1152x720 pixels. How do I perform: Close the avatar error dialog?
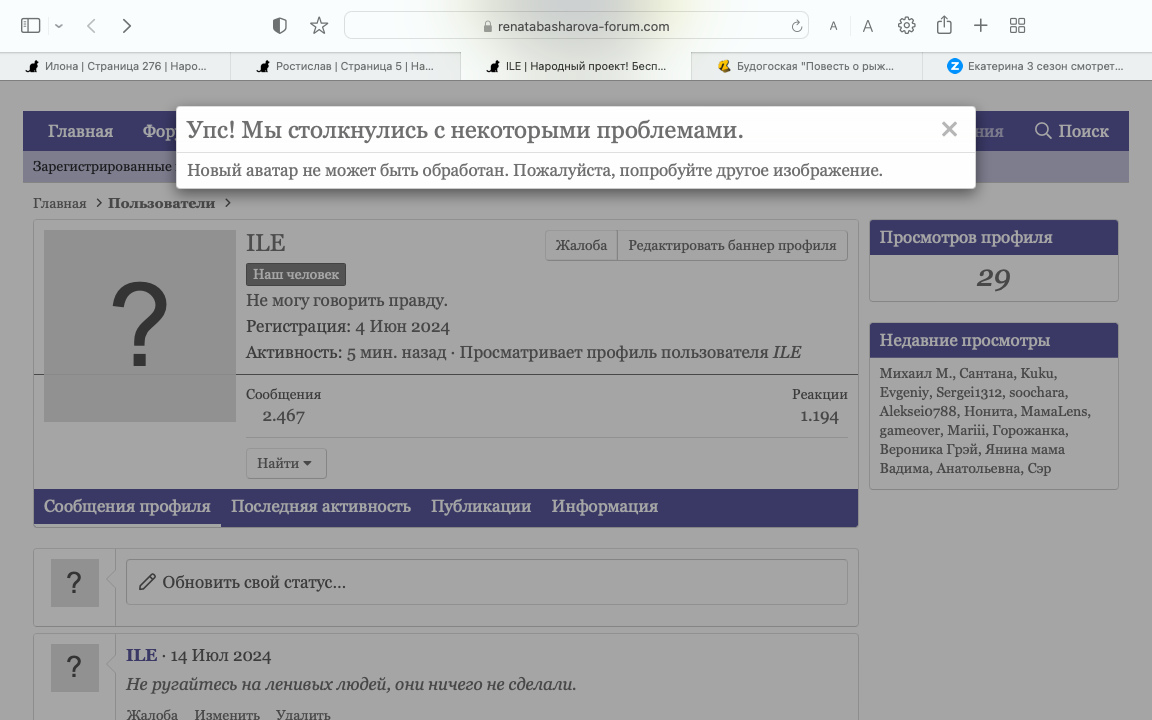point(949,129)
